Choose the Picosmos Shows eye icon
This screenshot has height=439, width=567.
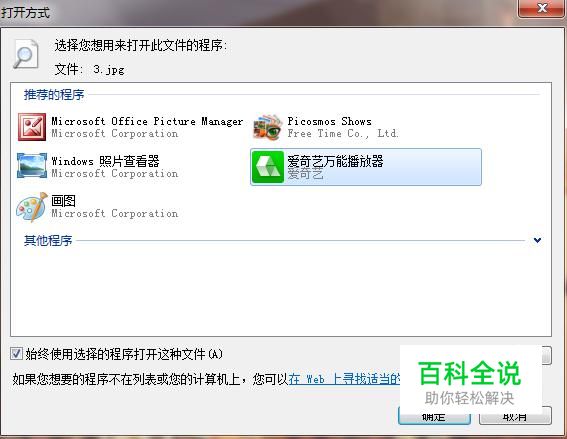point(268,127)
